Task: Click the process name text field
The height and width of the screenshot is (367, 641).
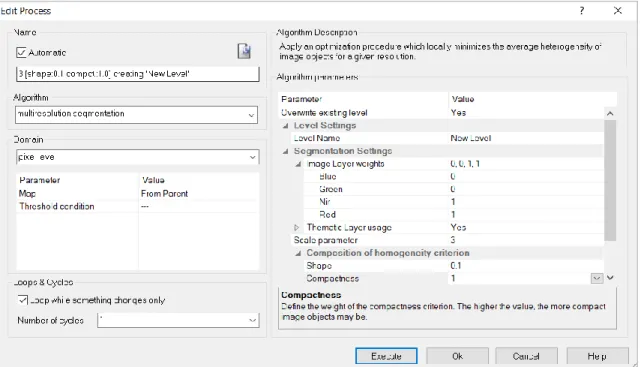Action: tap(137, 74)
